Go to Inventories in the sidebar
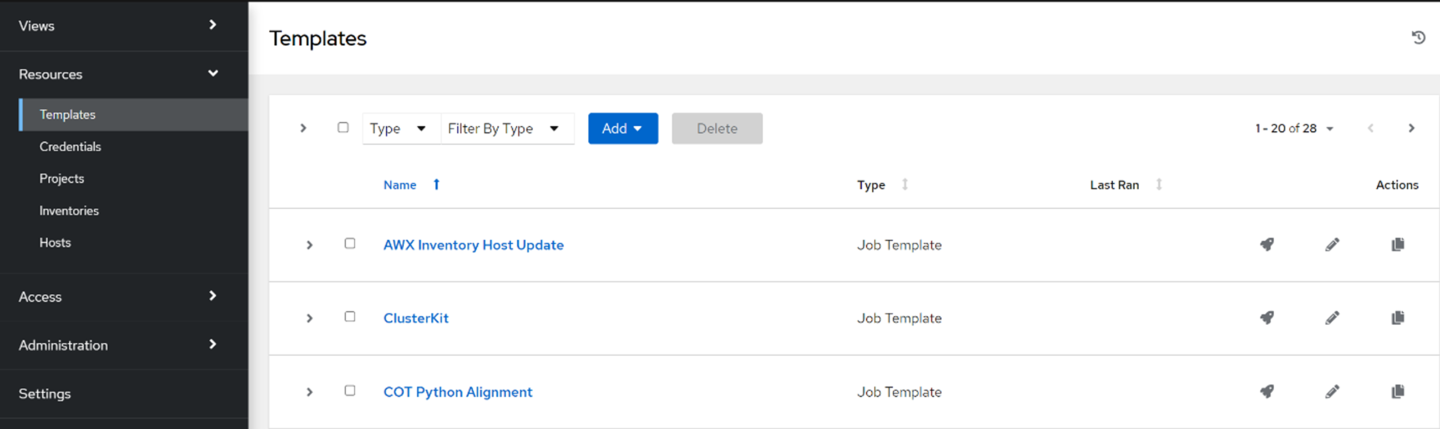Screen dimensions: 1440x429 69,211
